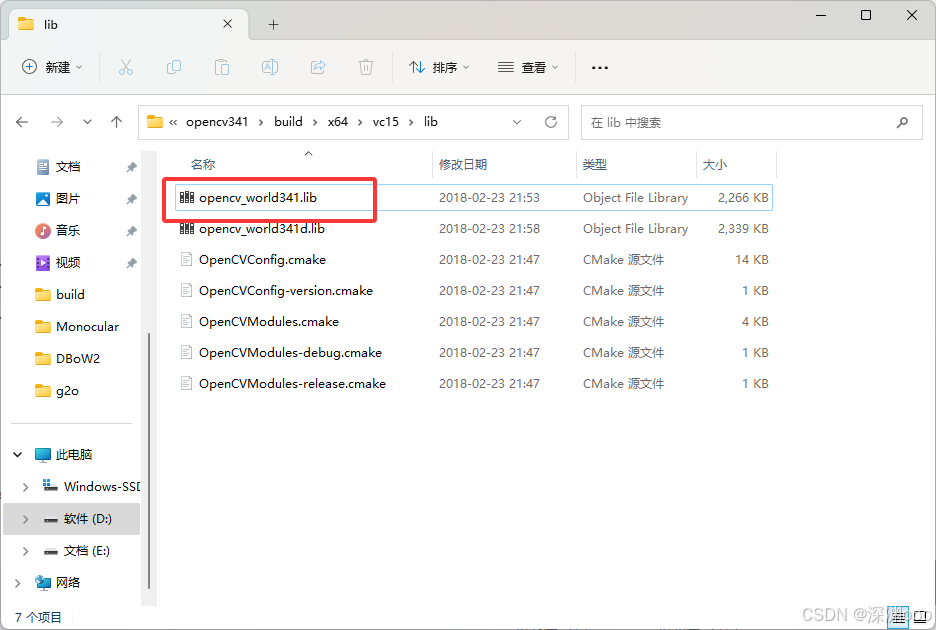Navigate to vc15 in address bar

click(x=386, y=122)
